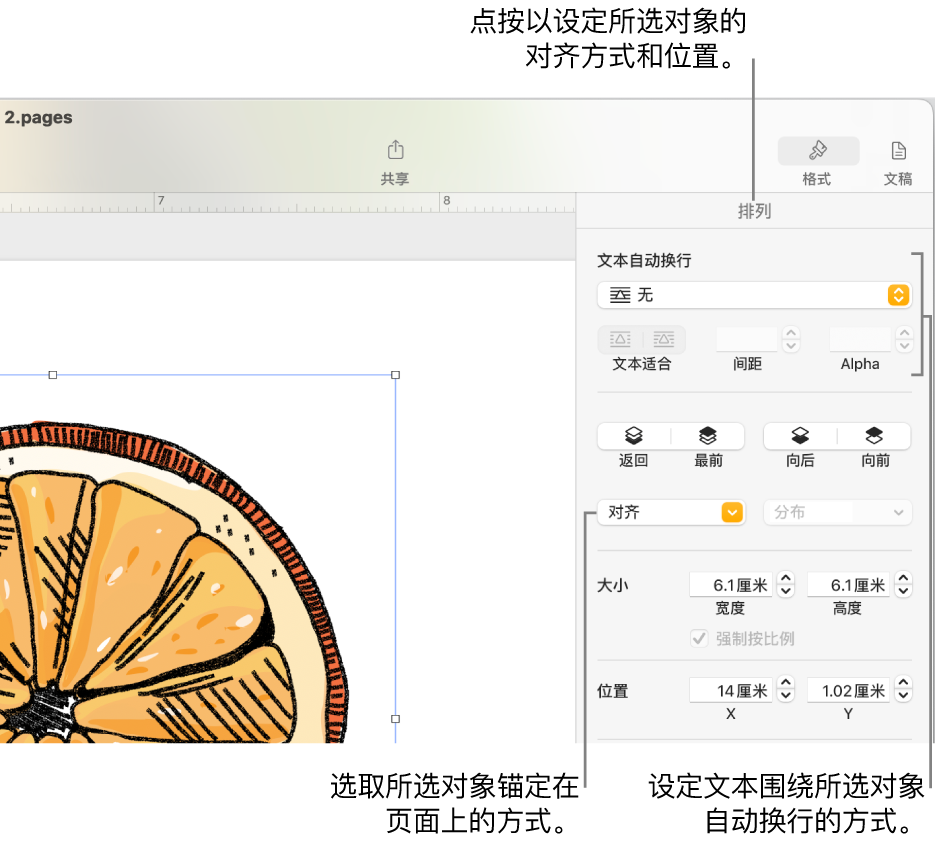Click the X position field showing 14厘米
The width and height of the screenshot is (935, 846).
[x=730, y=690]
